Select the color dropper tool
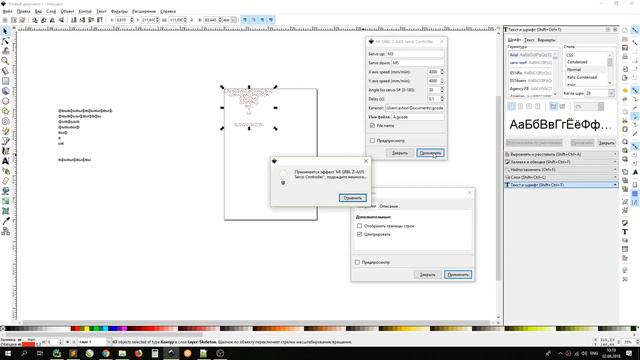Image resolution: width=640 pixels, height=360 pixels. click(5, 221)
